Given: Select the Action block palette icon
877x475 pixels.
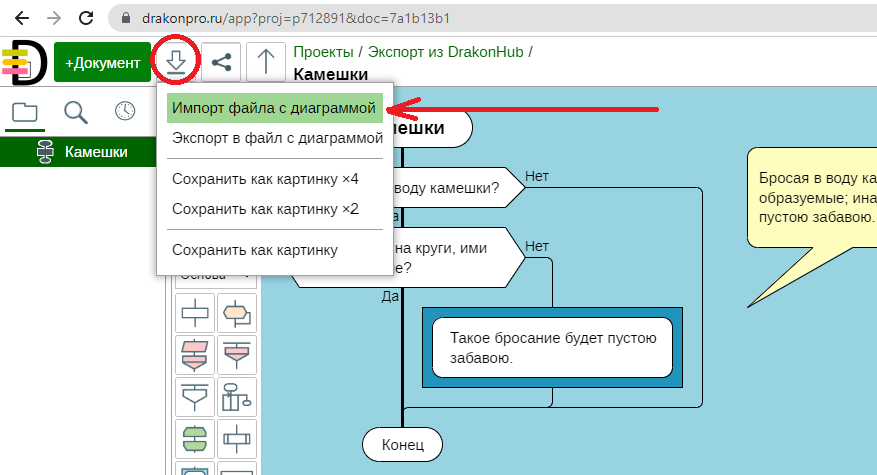Looking at the screenshot, I should tap(195, 313).
